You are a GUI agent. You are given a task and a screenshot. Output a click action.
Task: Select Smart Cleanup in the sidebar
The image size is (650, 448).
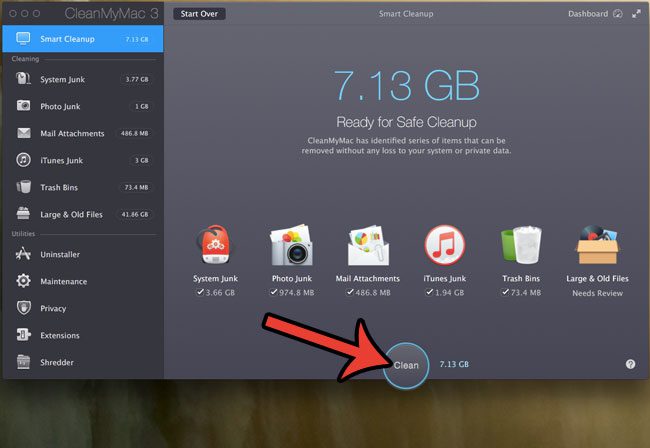pyautogui.click(x=83, y=39)
